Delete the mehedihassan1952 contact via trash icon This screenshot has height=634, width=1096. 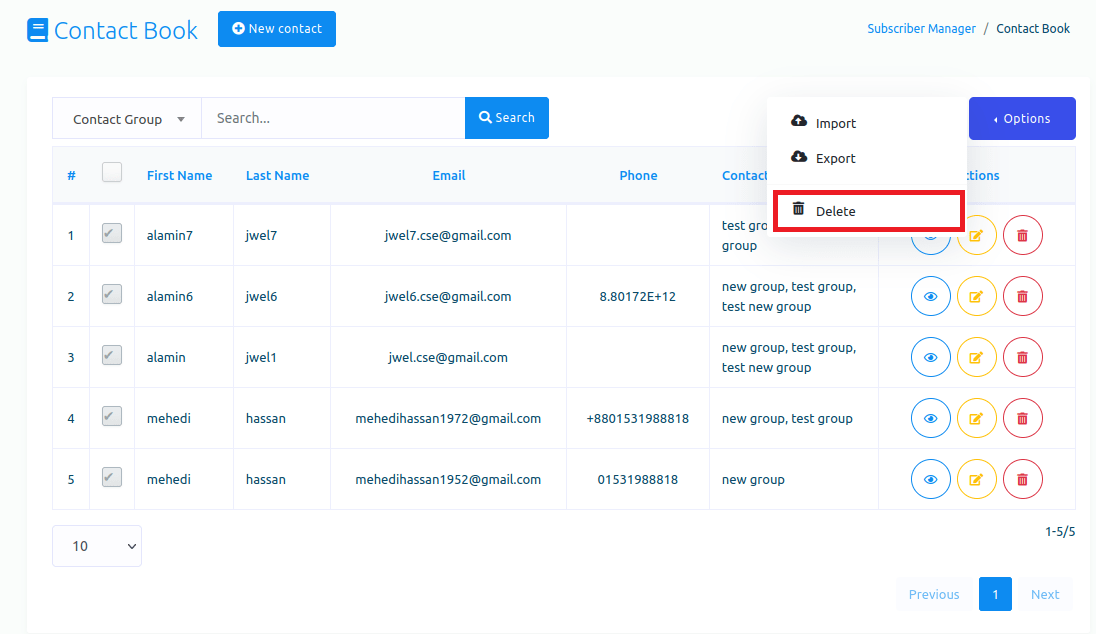coord(1022,480)
